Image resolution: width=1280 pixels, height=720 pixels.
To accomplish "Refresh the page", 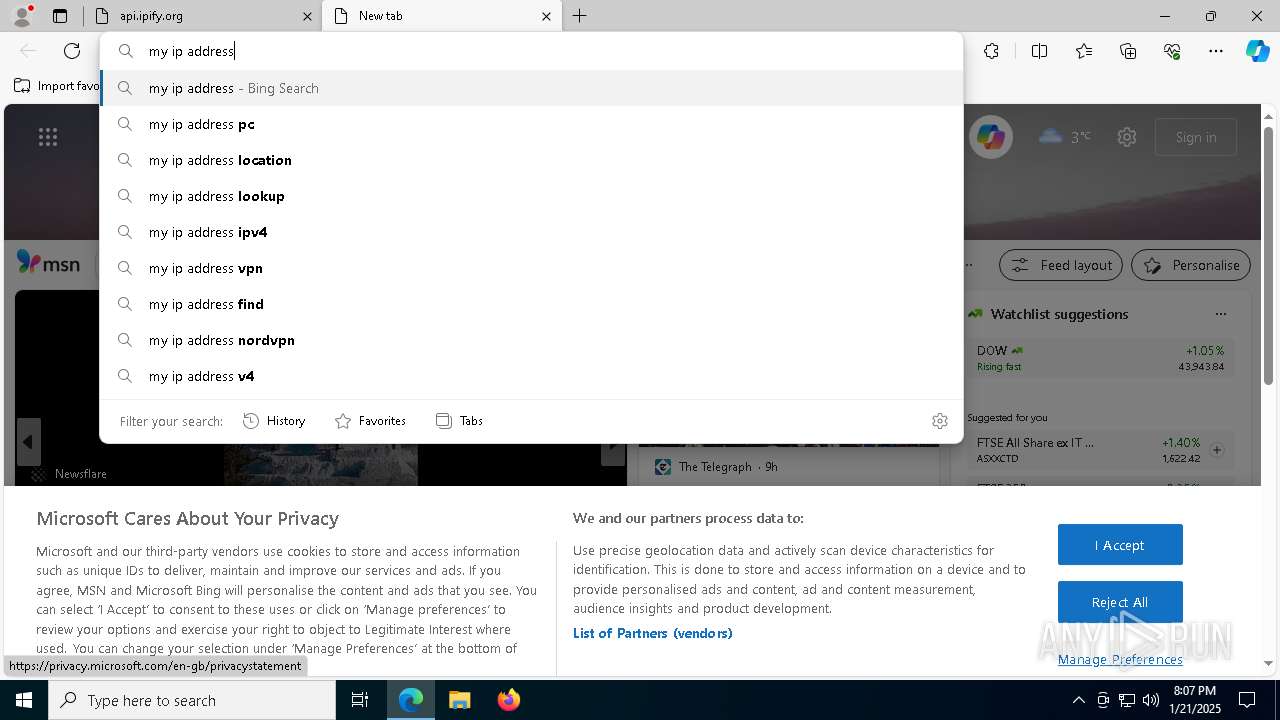I will click(72, 51).
